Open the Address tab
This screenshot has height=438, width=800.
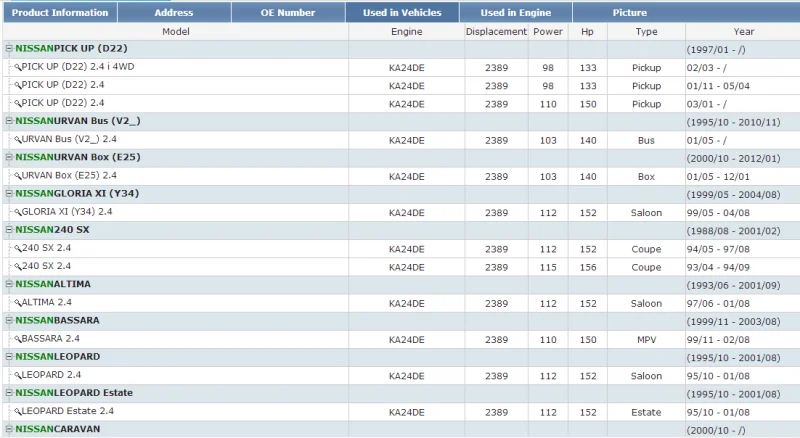pyautogui.click(x=174, y=13)
